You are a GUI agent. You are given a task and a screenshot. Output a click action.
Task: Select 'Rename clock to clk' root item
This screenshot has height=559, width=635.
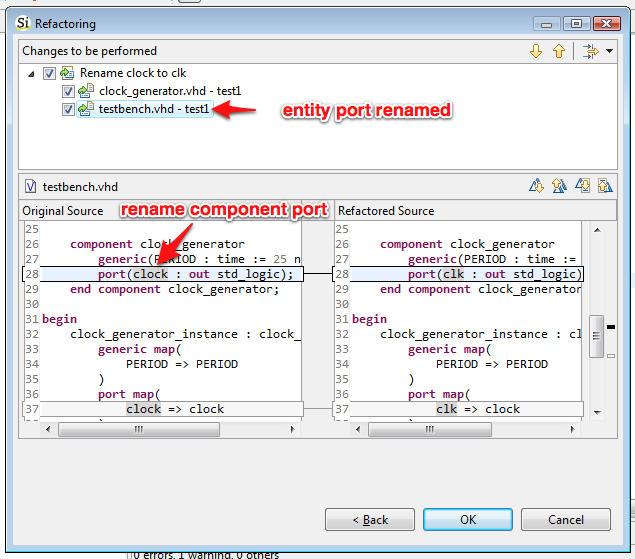tap(133, 73)
